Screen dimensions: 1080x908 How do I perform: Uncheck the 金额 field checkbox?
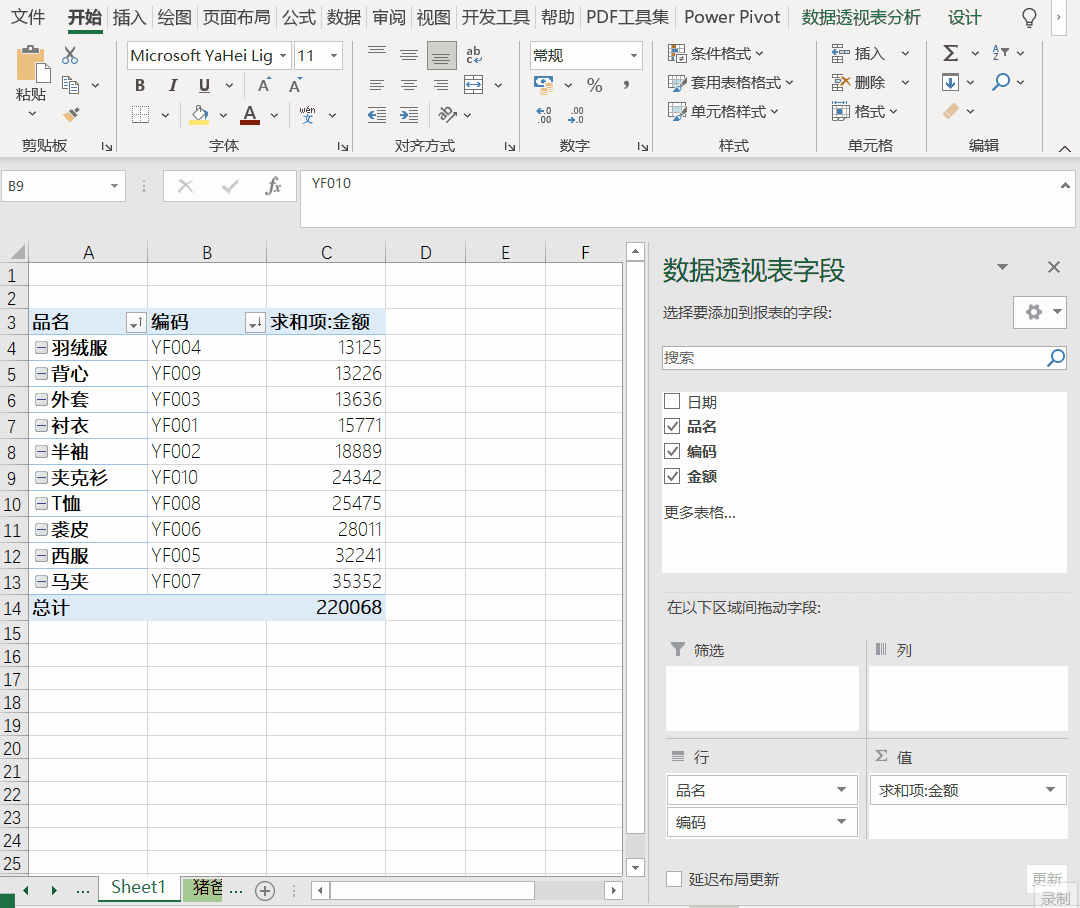pos(672,476)
